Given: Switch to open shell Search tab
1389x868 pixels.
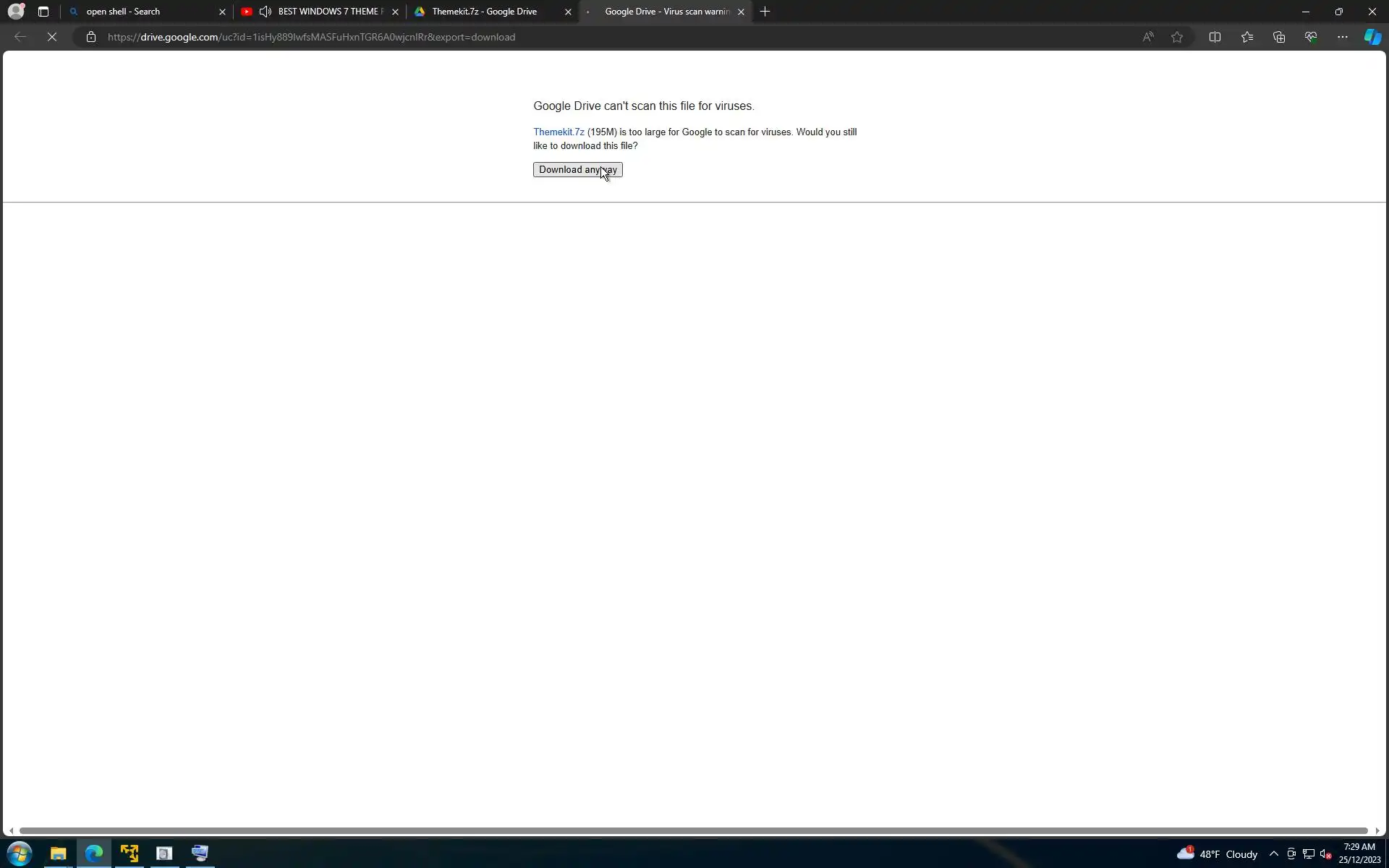Looking at the screenshot, I should point(145,12).
